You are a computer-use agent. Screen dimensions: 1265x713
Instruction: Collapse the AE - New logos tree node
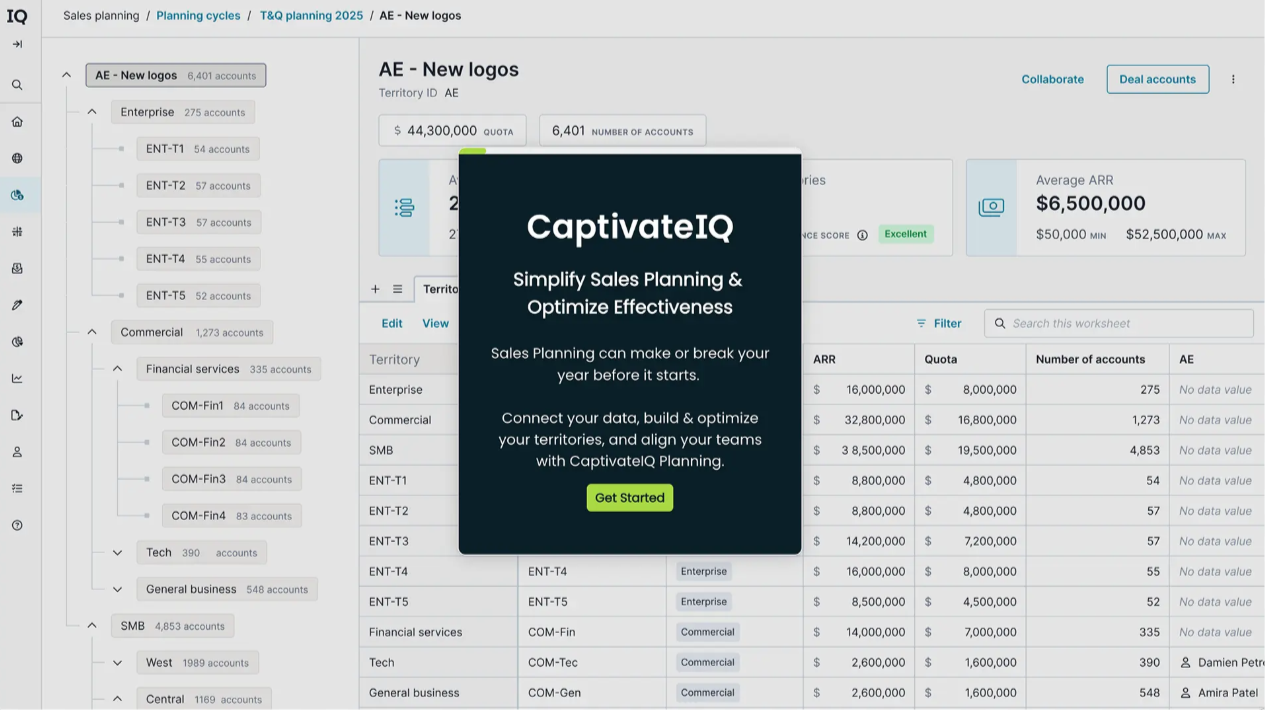click(66, 75)
